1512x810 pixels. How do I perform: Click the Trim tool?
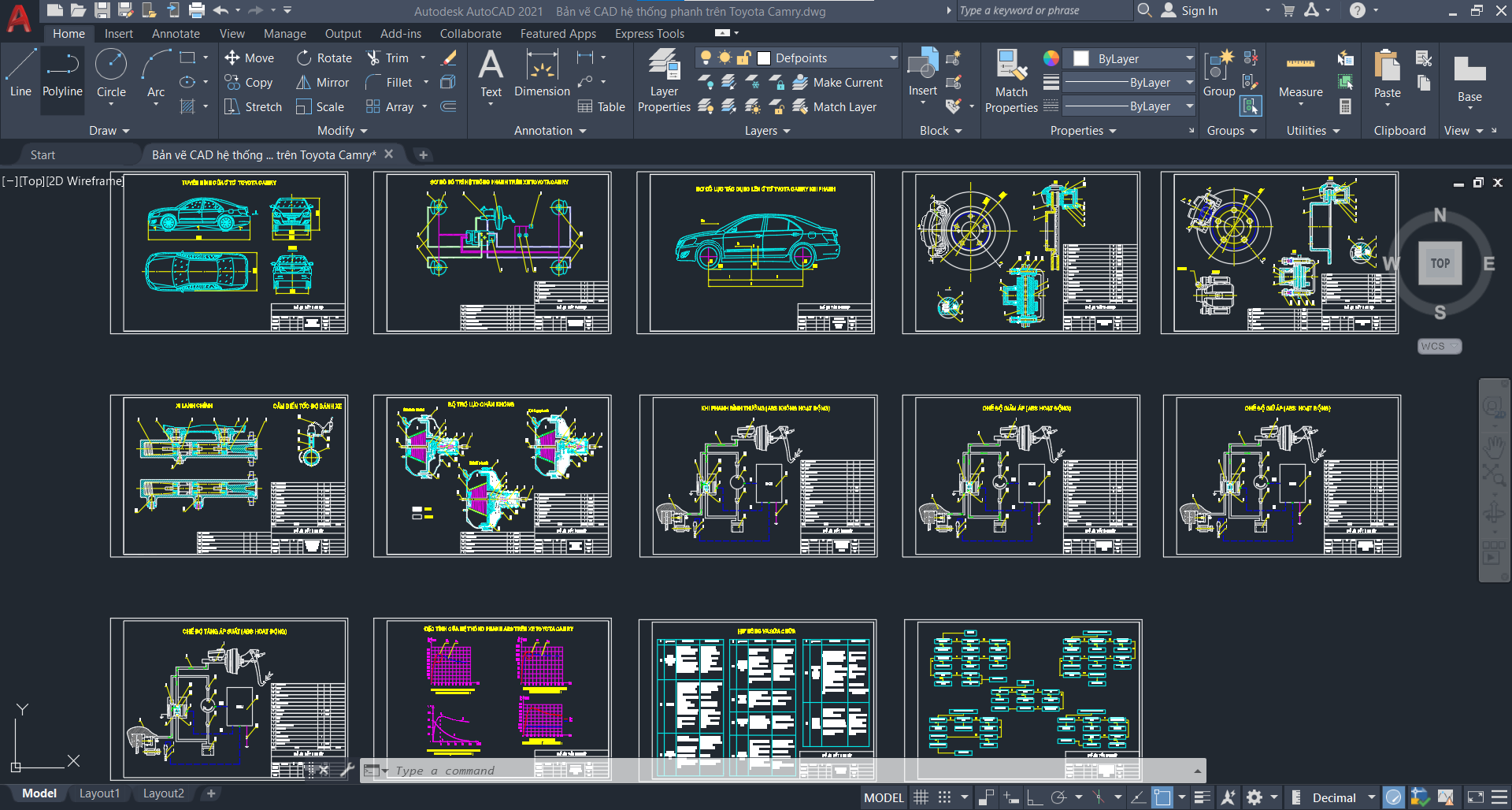[x=387, y=58]
